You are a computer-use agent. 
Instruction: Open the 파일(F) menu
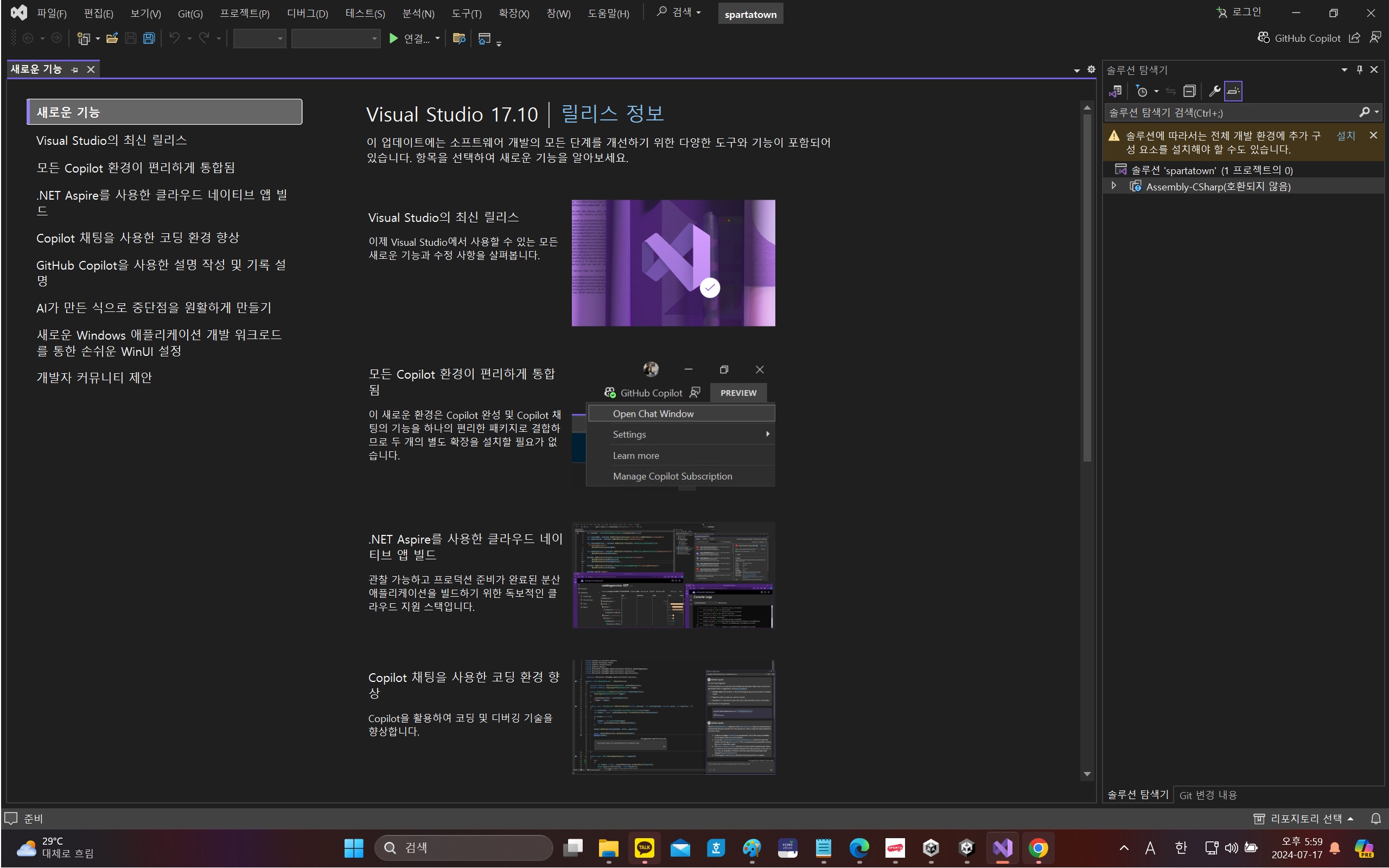(x=52, y=13)
